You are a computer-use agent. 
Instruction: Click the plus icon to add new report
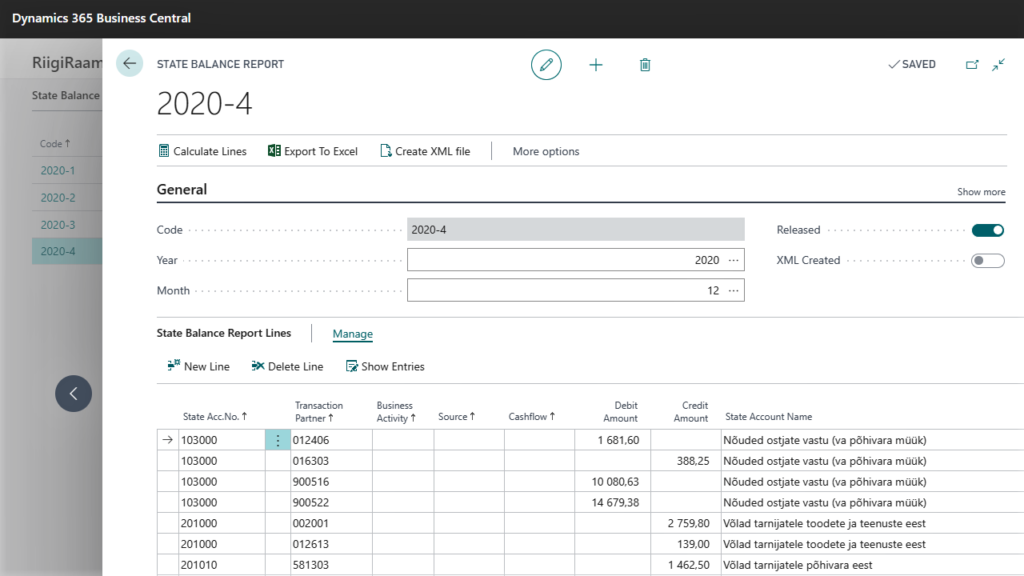(596, 65)
